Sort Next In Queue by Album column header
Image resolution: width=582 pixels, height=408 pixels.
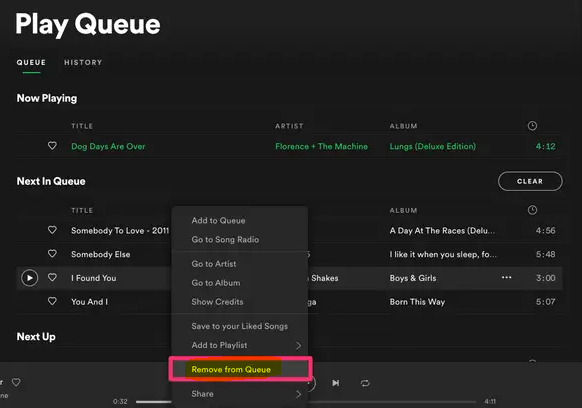tap(403, 210)
